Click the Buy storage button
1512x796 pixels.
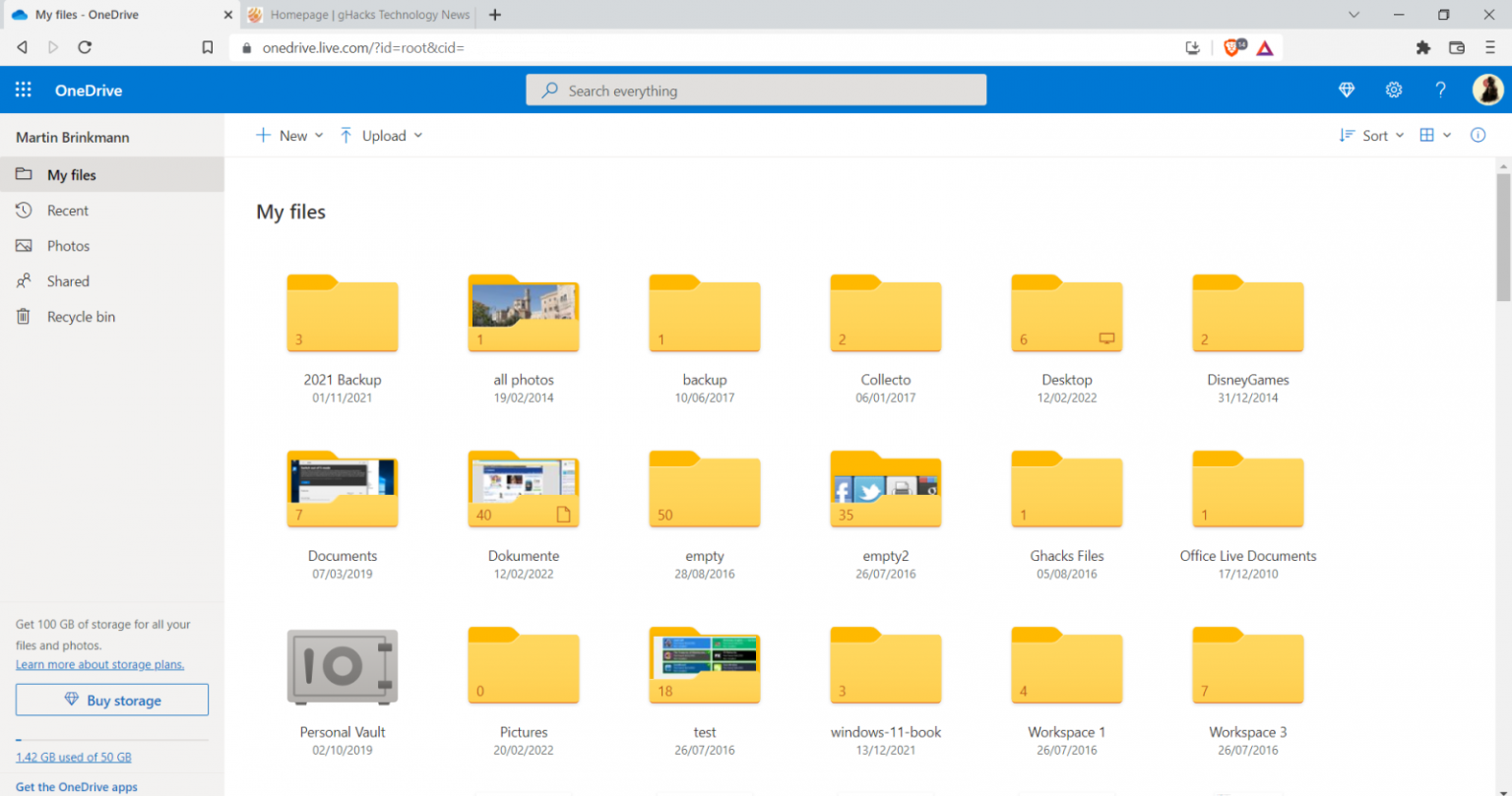[x=112, y=701]
